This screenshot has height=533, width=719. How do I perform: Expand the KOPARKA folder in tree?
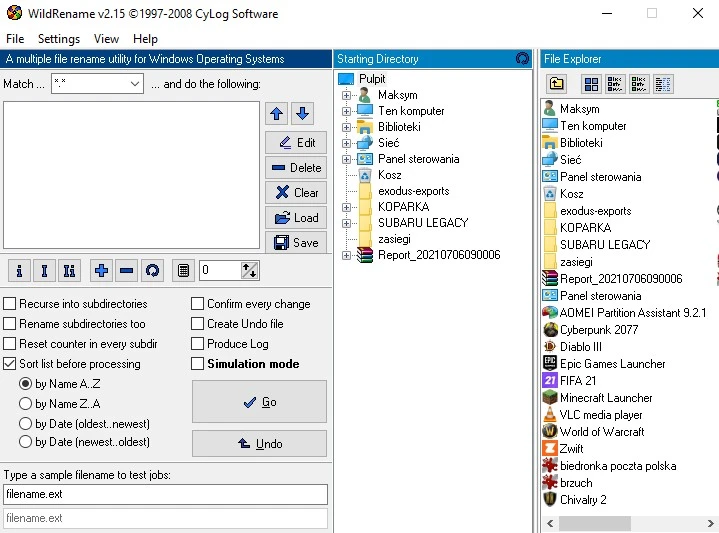tap(347, 207)
